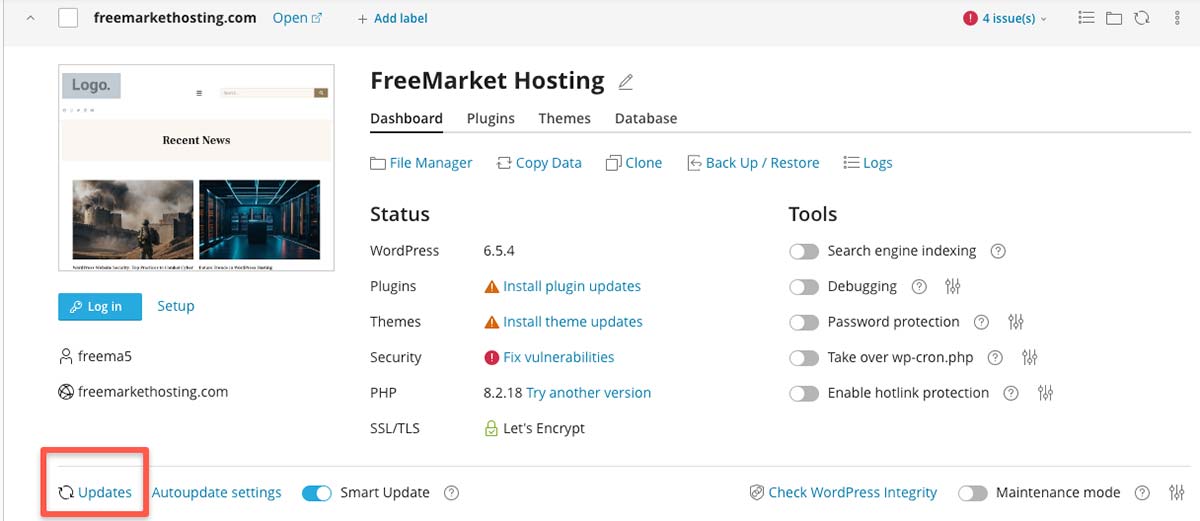Open Debugging settings sliders icon

952,287
